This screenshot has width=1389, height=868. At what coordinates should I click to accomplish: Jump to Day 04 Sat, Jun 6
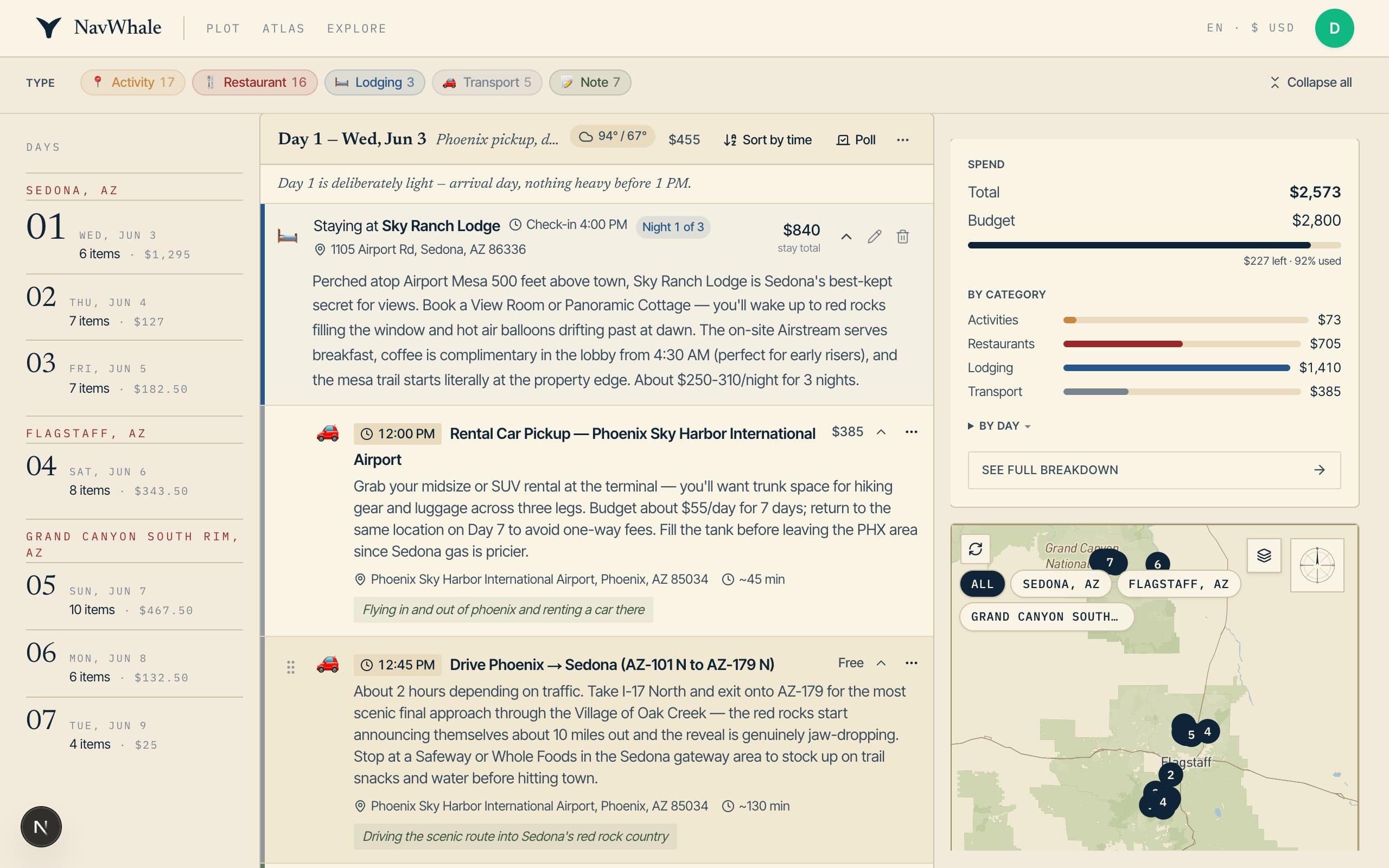coord(135,477)
